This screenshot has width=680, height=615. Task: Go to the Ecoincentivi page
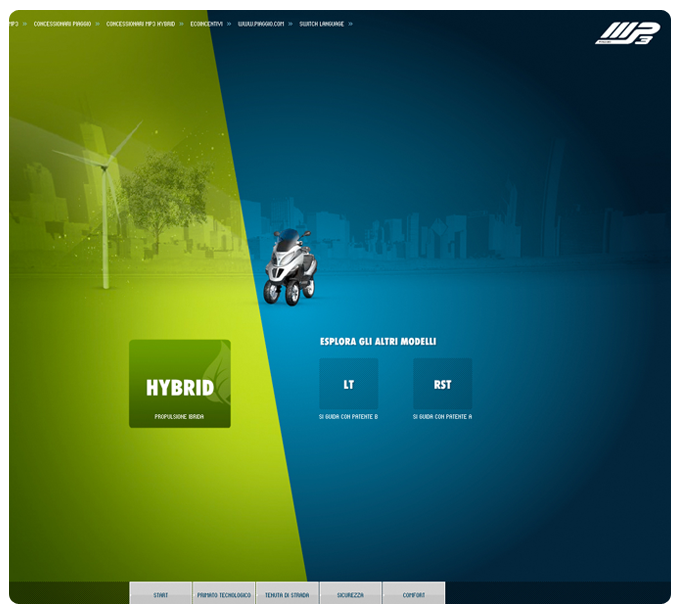coord(206,24)
